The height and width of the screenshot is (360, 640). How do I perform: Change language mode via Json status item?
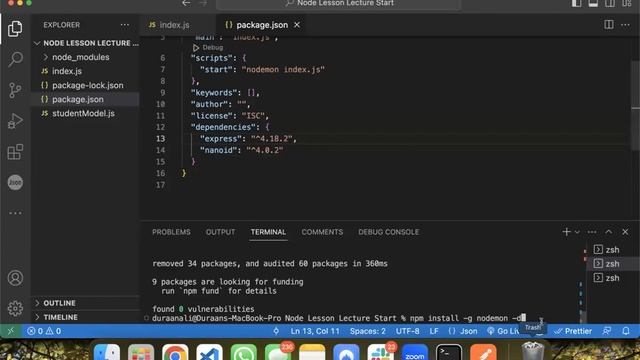(x=463, y=331)
